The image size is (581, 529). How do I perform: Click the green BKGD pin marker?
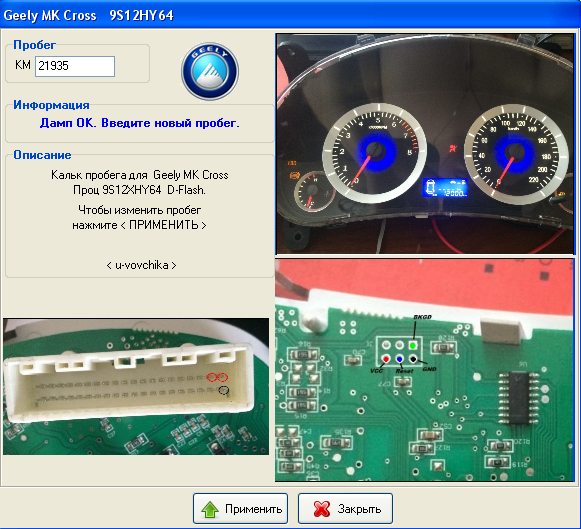(x=413, y=345)
